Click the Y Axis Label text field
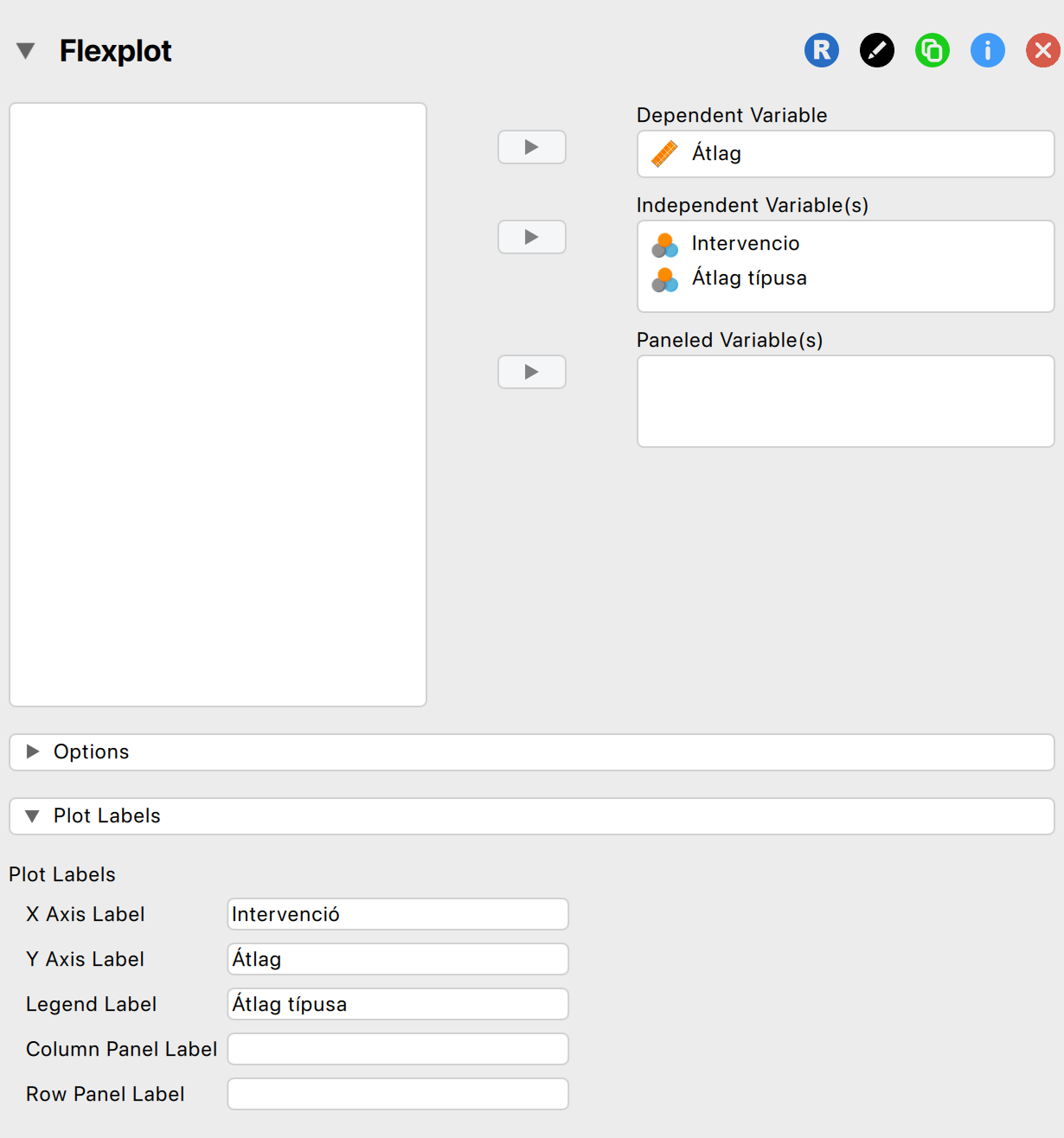This screenshot has height=1138, width=1064. point(397,959)
